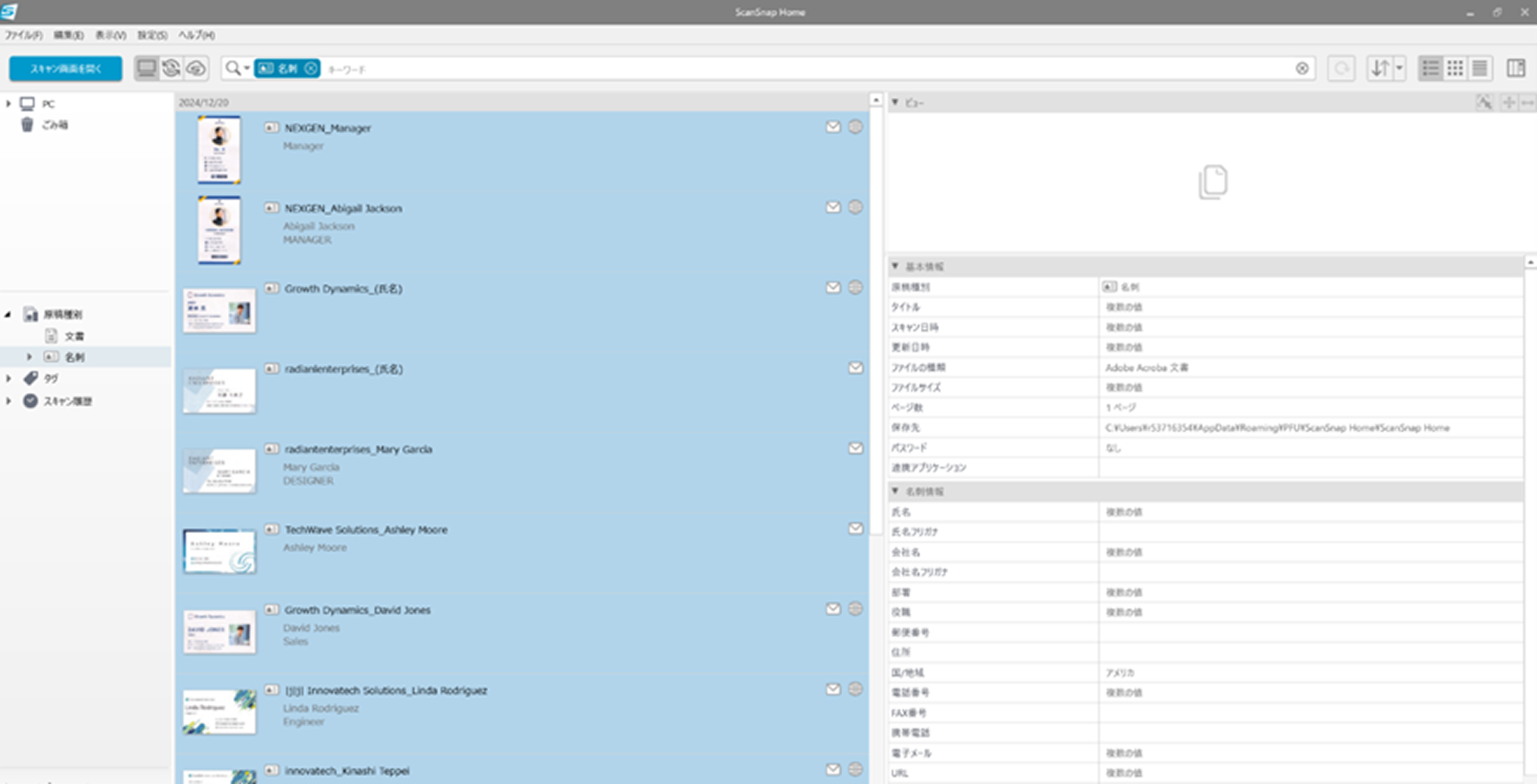Viewport: 1537px width, 784px height.
Task: Click mail icon on Growth Dynamics_(氏名) row
Action: pos(833,287)
